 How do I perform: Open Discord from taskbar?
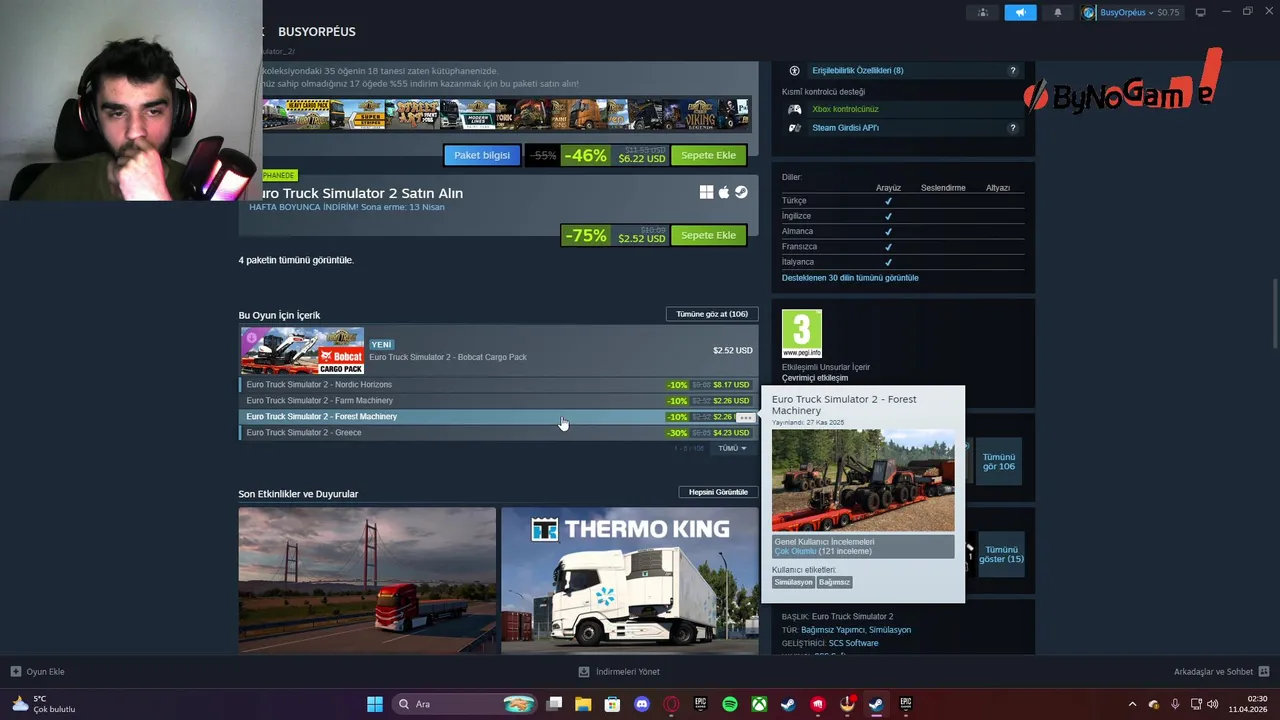642,704
